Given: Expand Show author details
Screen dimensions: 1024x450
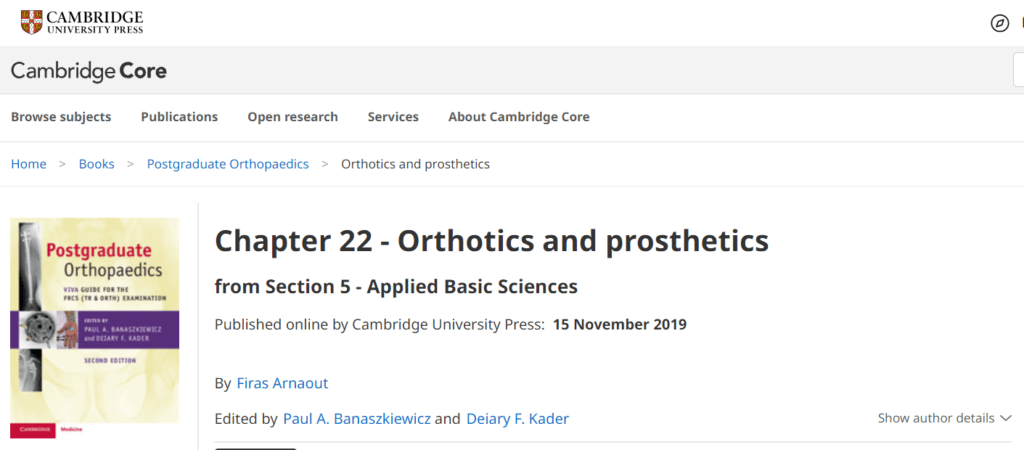Looking at the screenshot, I should (944, 418).
